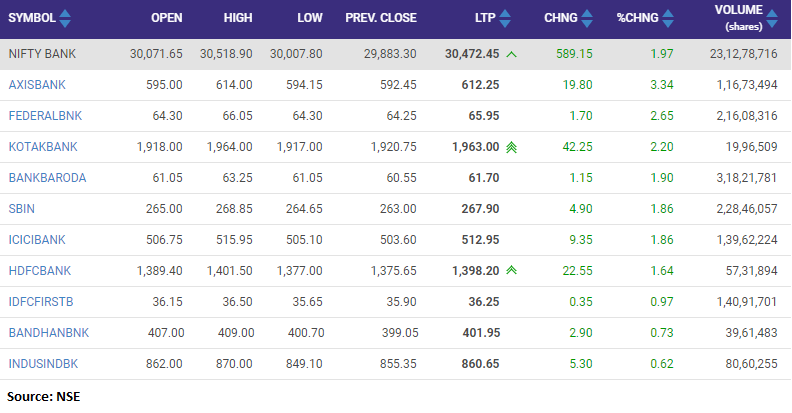Go to the HDFCBANK symbol page
The image size is (792, 413).
[x=40, y=271]
